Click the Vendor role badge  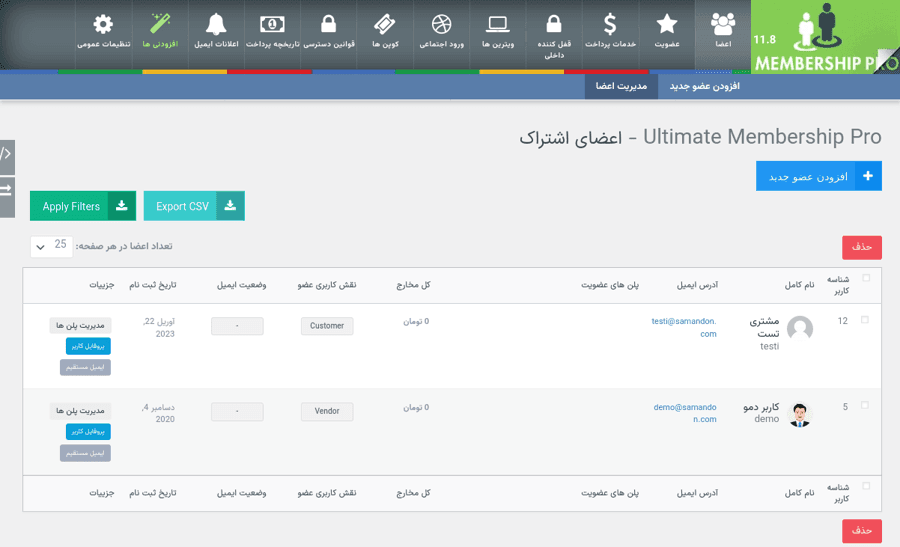(327, 411)
